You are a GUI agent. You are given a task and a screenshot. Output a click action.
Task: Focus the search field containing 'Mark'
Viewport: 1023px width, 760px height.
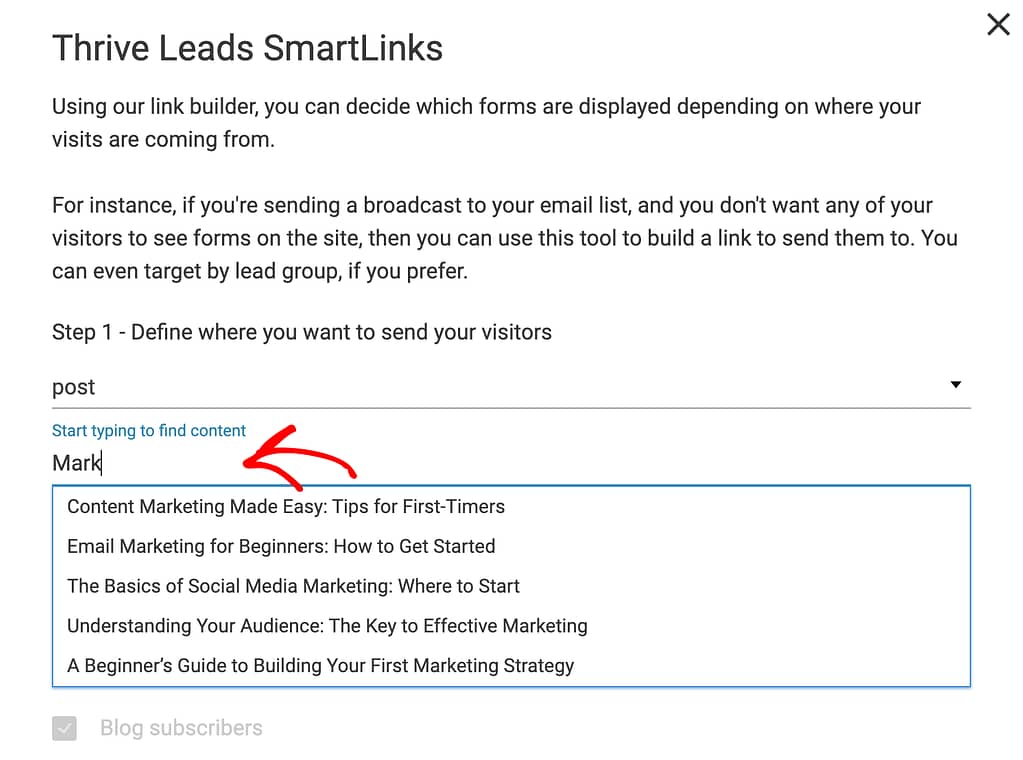pos(511,463)
